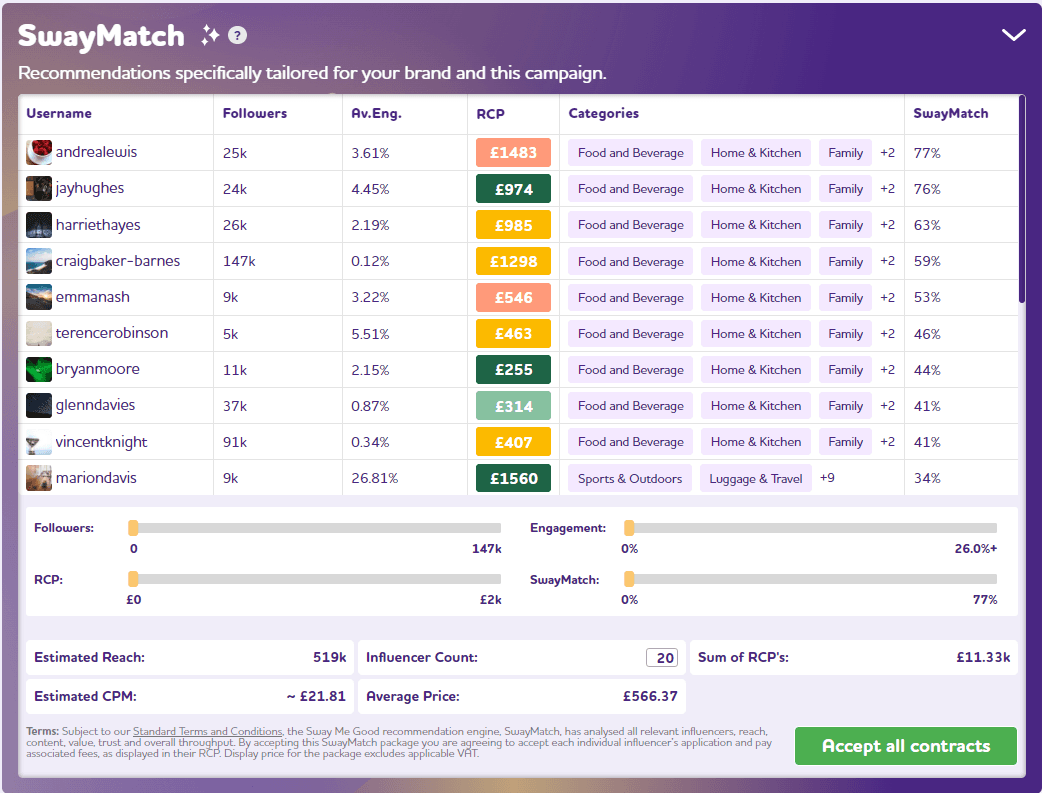Click Luggage & Travel tag for mariondavis
The width and height of the screenshot is (1042, 793).
click(x=756, y=478)
